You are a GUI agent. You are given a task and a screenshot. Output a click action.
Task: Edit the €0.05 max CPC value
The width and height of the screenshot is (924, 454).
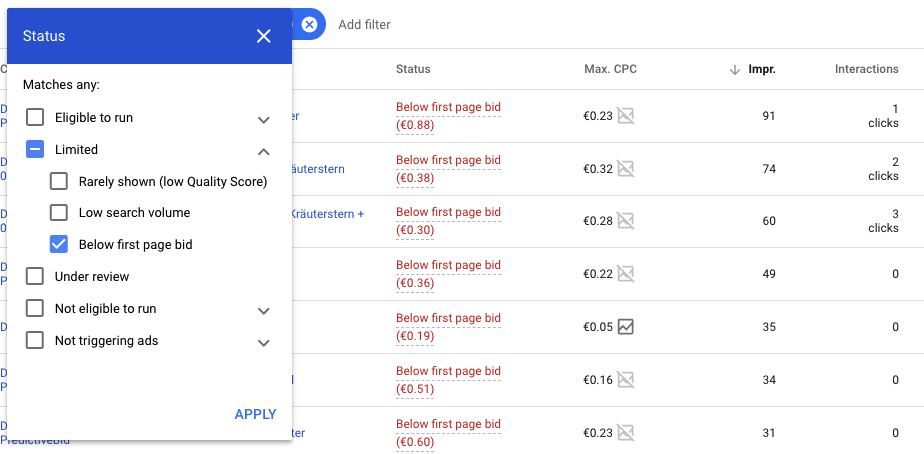(598, 327)
